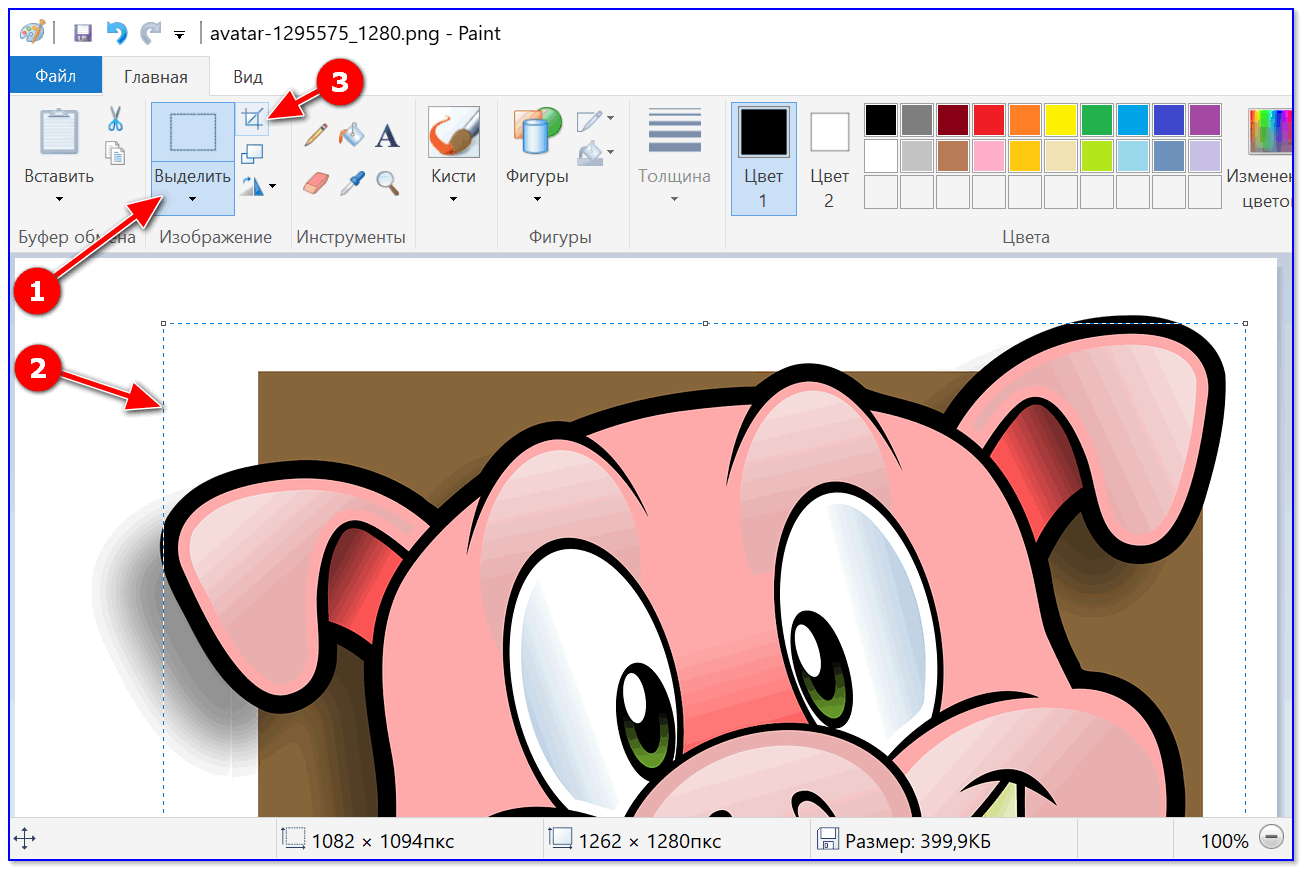Click the Resize image icon
Viewport: 1302px width, 869px height.
pyautogui.click(x=253, y=153)
